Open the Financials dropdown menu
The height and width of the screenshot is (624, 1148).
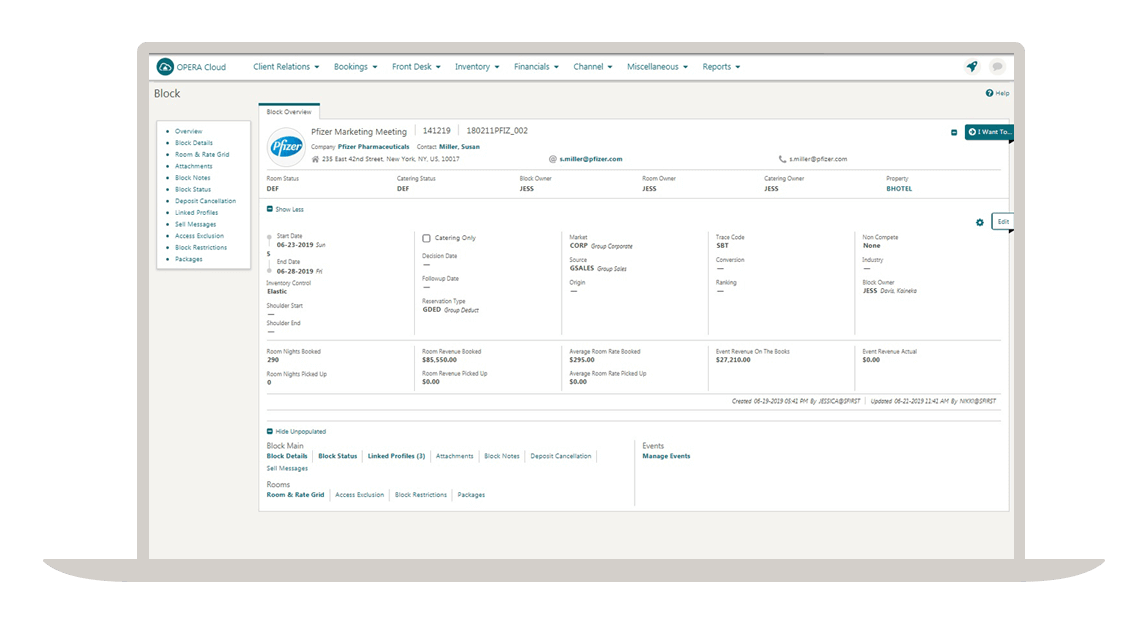coord(536,67)
